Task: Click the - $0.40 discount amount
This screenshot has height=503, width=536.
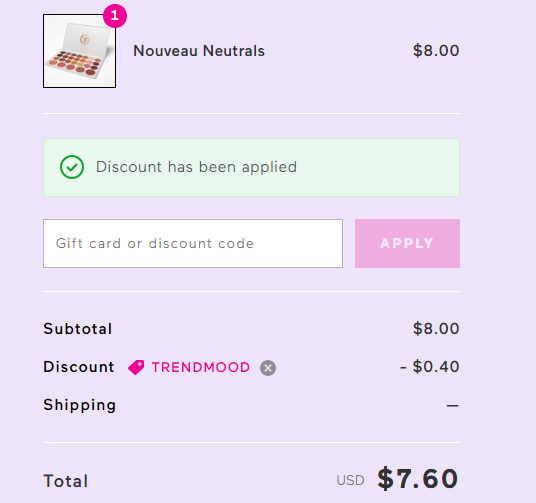Action: click(429, 367)
